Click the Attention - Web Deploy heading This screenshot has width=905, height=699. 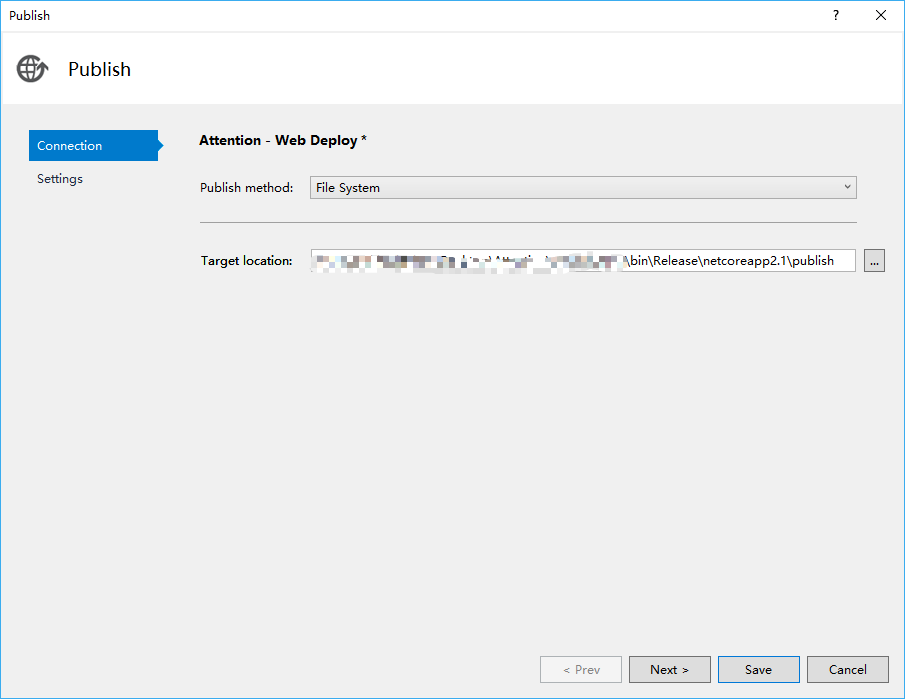[283, 141]
